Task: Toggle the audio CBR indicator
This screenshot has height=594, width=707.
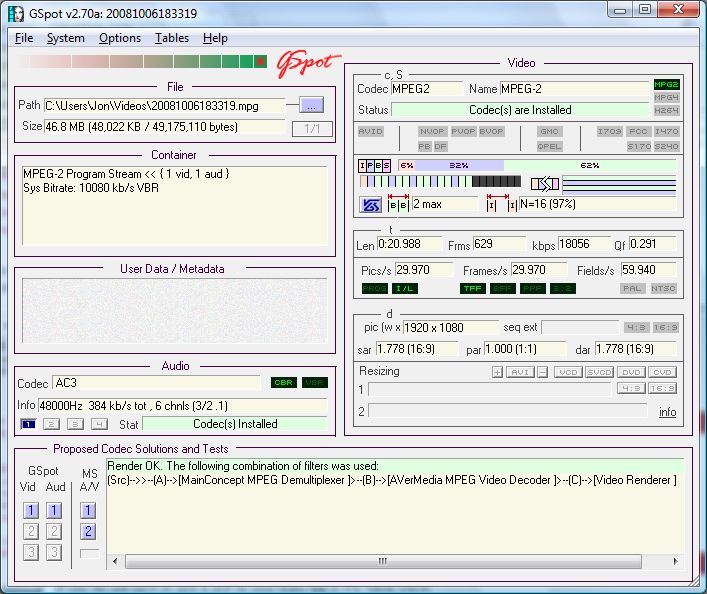Action: (284, 382)
